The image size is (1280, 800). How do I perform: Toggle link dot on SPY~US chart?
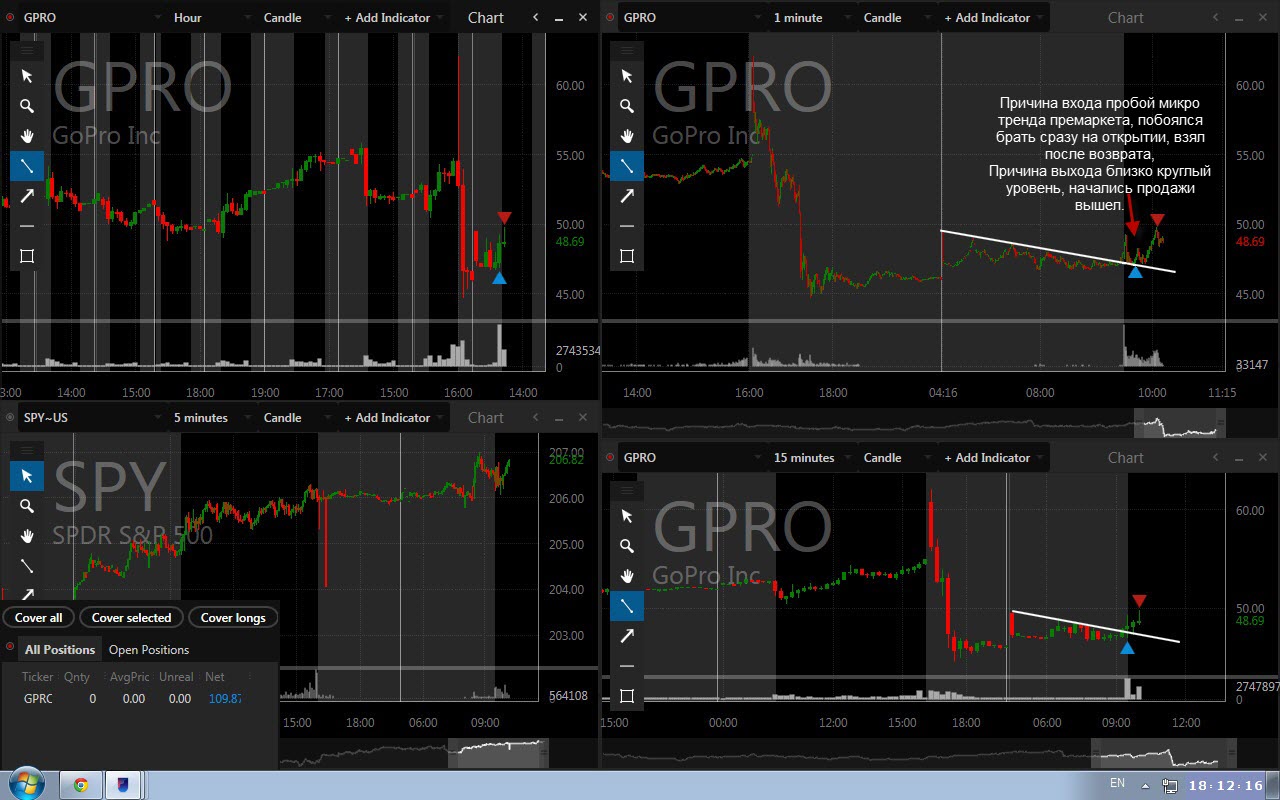10,418
